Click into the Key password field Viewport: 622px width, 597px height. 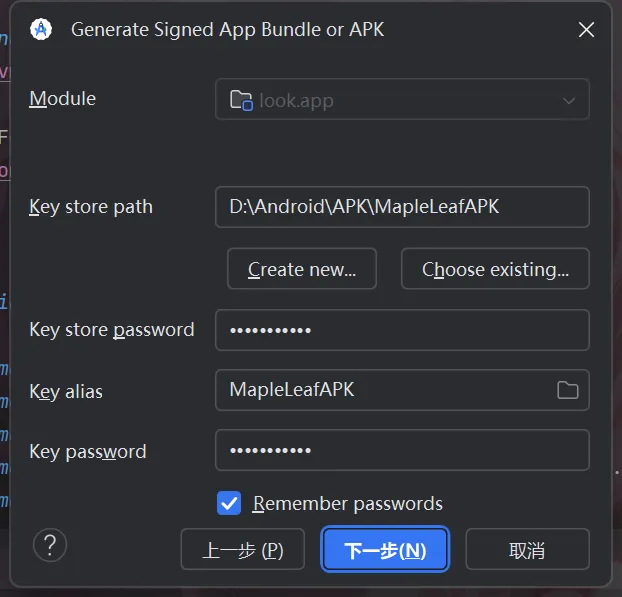[x=402, y=451]
